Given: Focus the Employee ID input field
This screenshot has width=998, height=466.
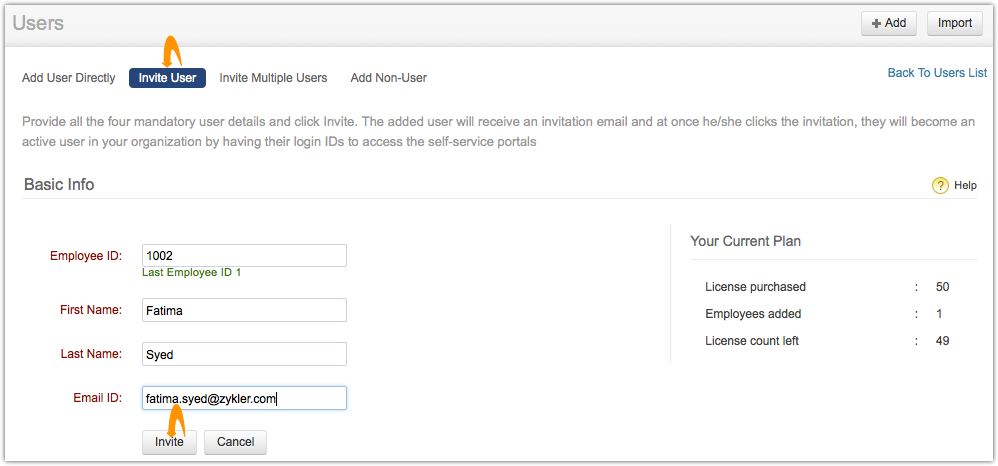Looking at the screenshot, I should pos(244,255).
